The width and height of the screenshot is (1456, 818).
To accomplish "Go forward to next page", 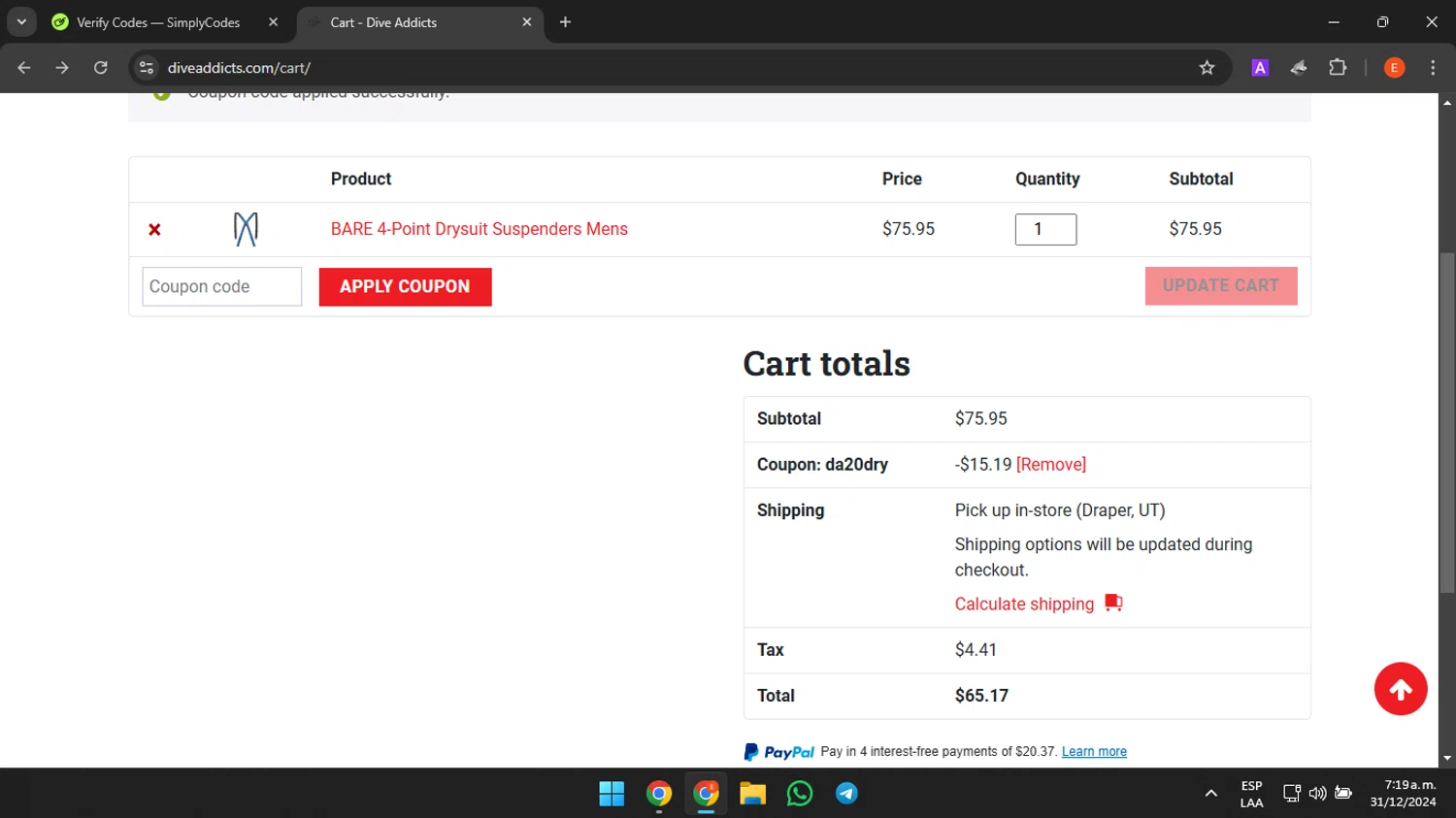I will point(62,68).
